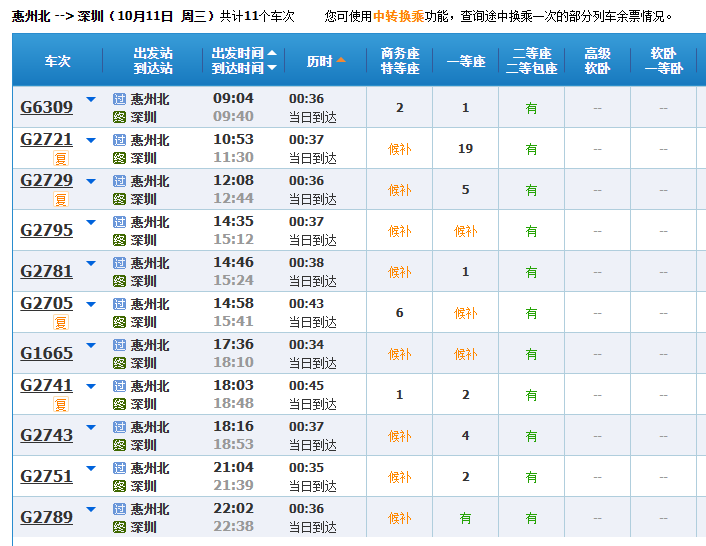Click first class count 19 for G2721
Viewport: 706px width, 546px height.
point(466,149)
